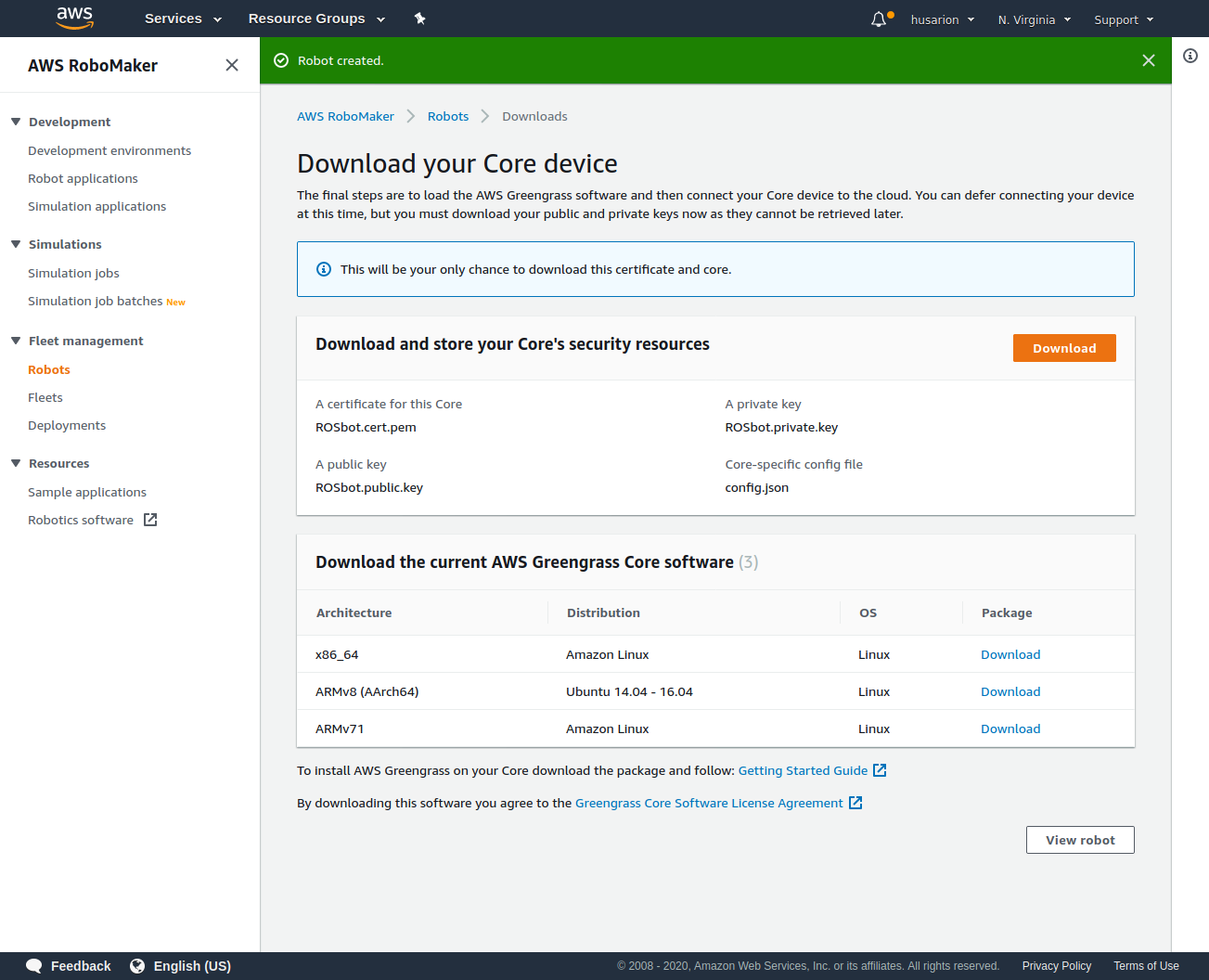The width and height of the screenshot is (1209, 980).
Task: Click the ROSbot.public.key file name
Action: [369, 487]
